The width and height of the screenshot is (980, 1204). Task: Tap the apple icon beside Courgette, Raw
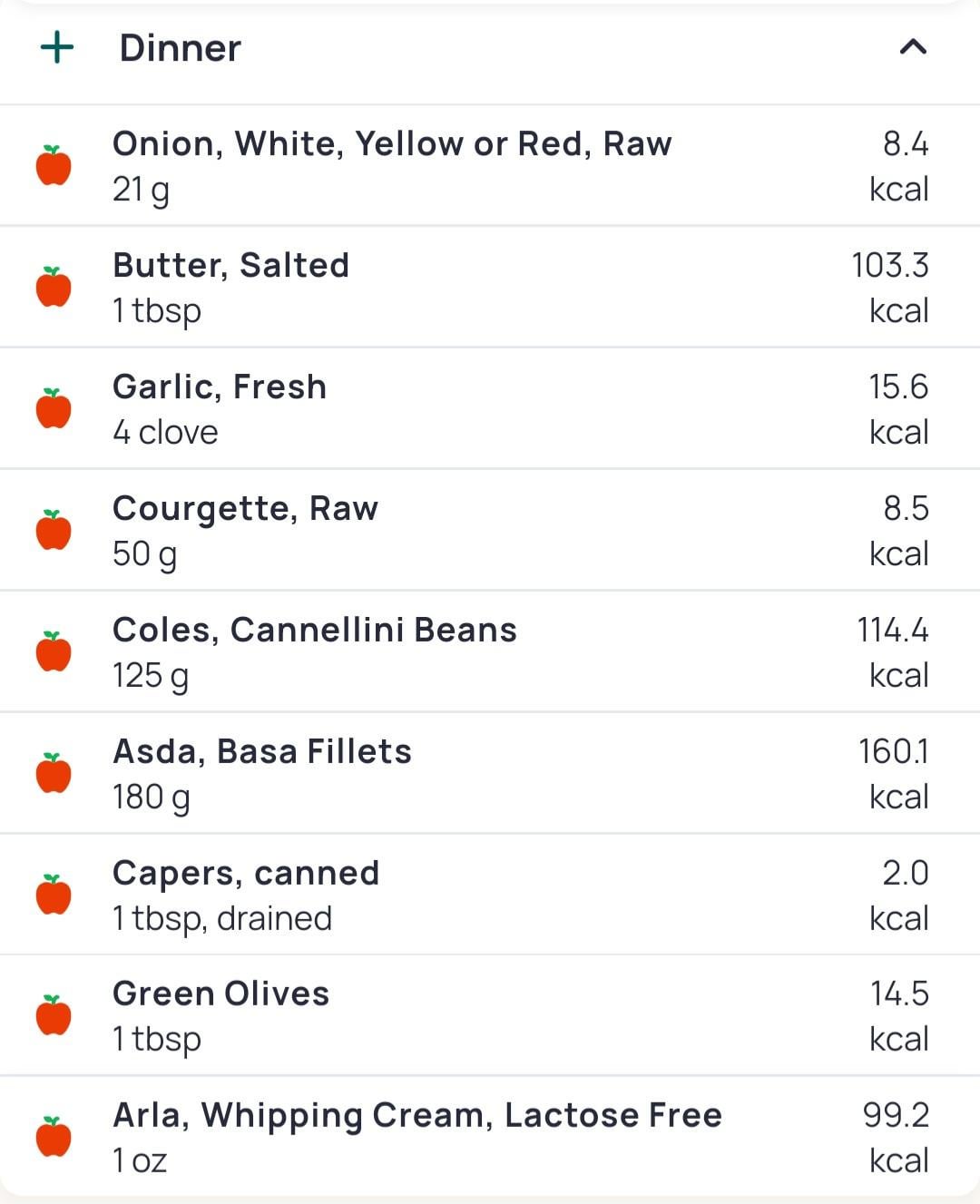pos(54,530)
